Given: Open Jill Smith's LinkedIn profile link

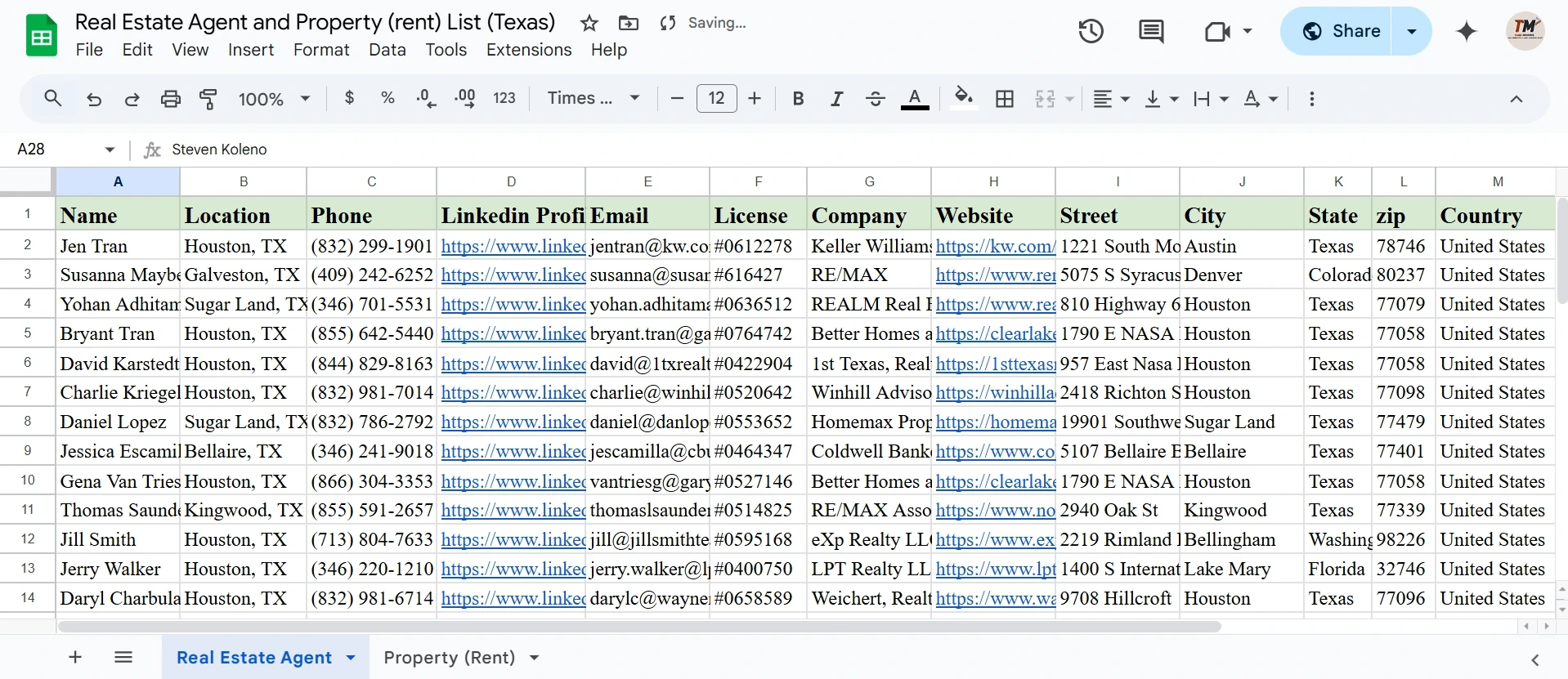Looking at the screenshot, I should point(513,539).
